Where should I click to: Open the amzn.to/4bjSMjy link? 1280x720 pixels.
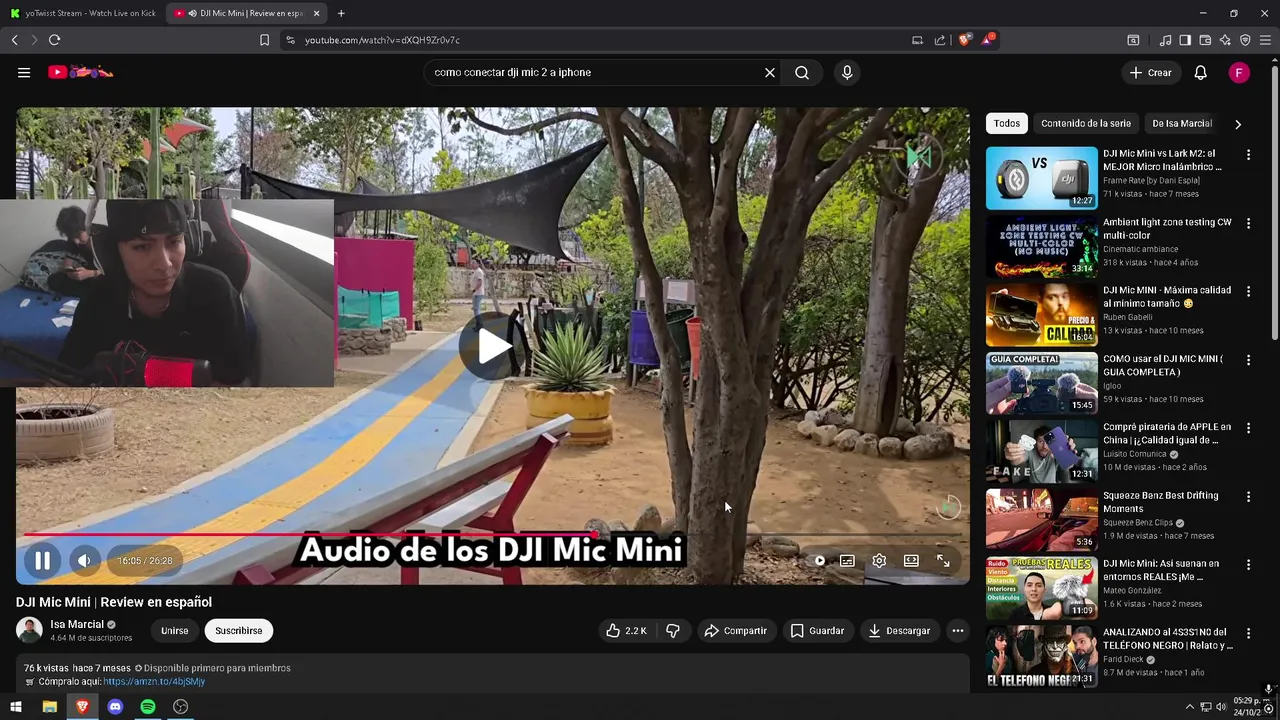click(154, 681)
